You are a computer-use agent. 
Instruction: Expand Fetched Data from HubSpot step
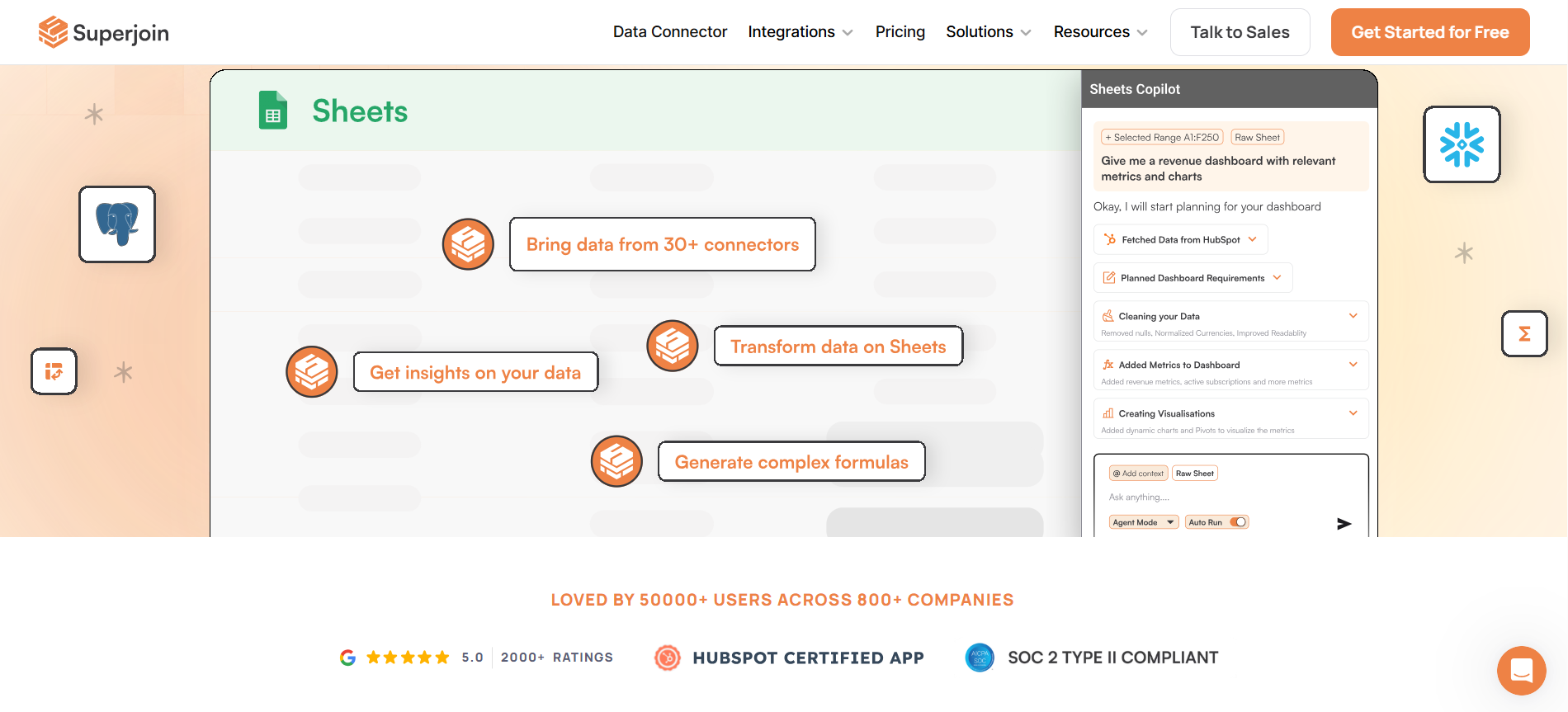1252,239
